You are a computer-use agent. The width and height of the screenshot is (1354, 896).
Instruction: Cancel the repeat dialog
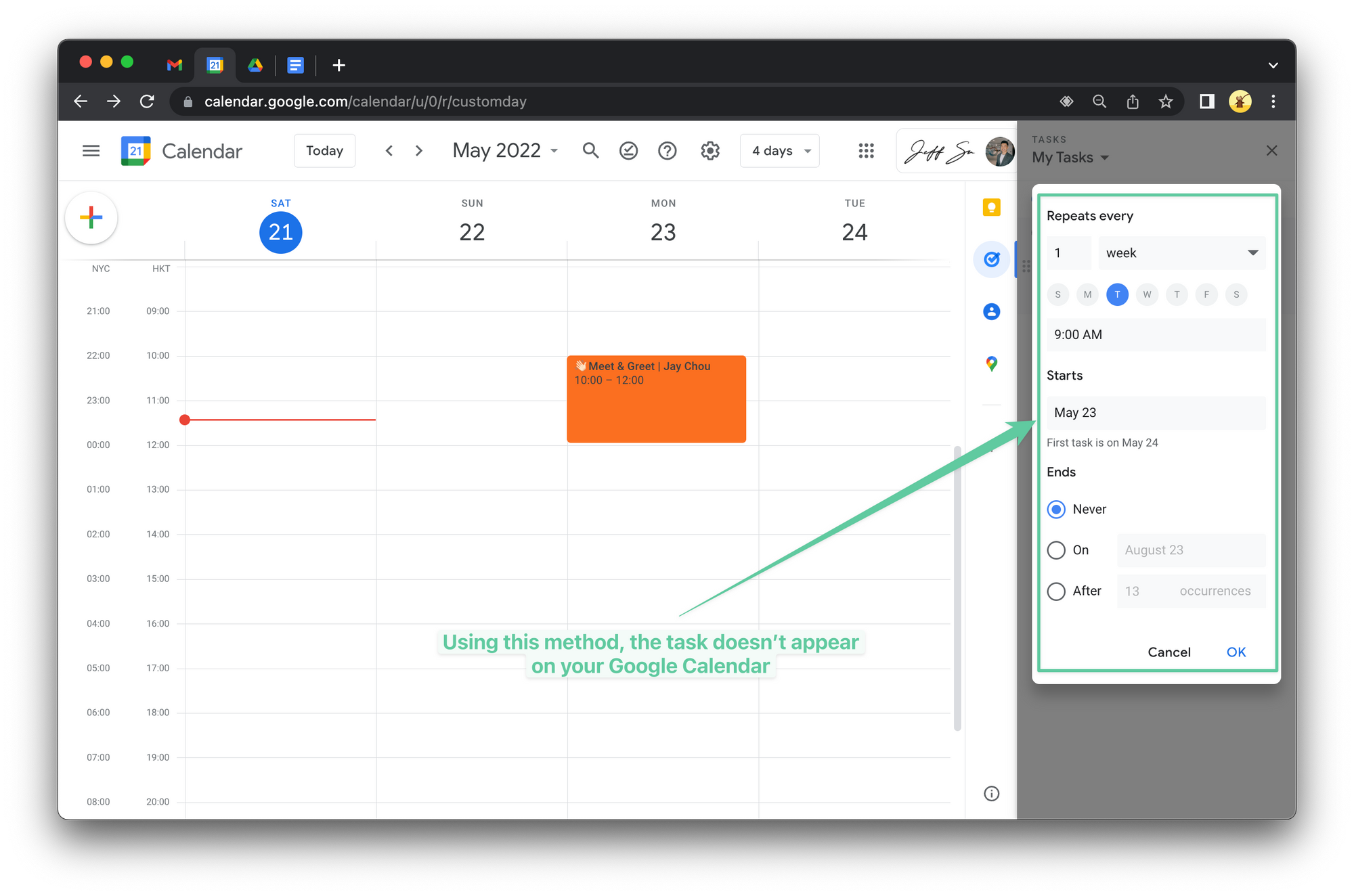(1169, 652)
